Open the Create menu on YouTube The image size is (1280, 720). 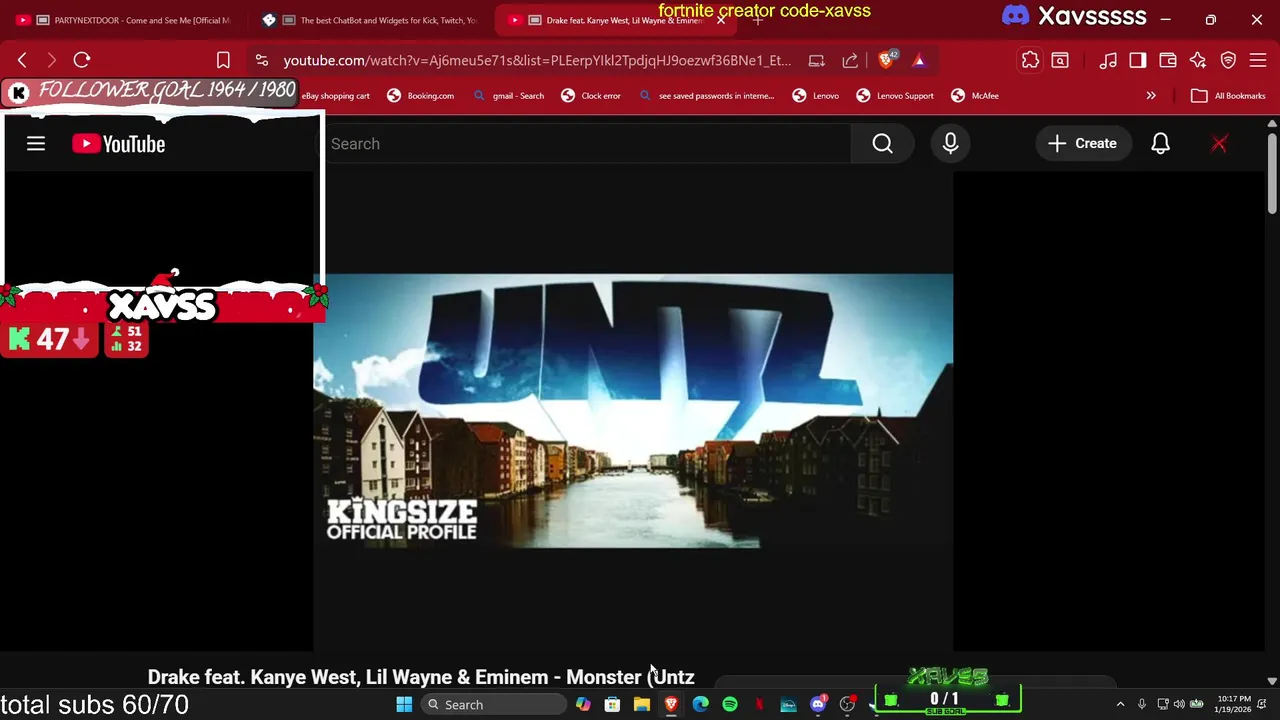[1082, 144]
